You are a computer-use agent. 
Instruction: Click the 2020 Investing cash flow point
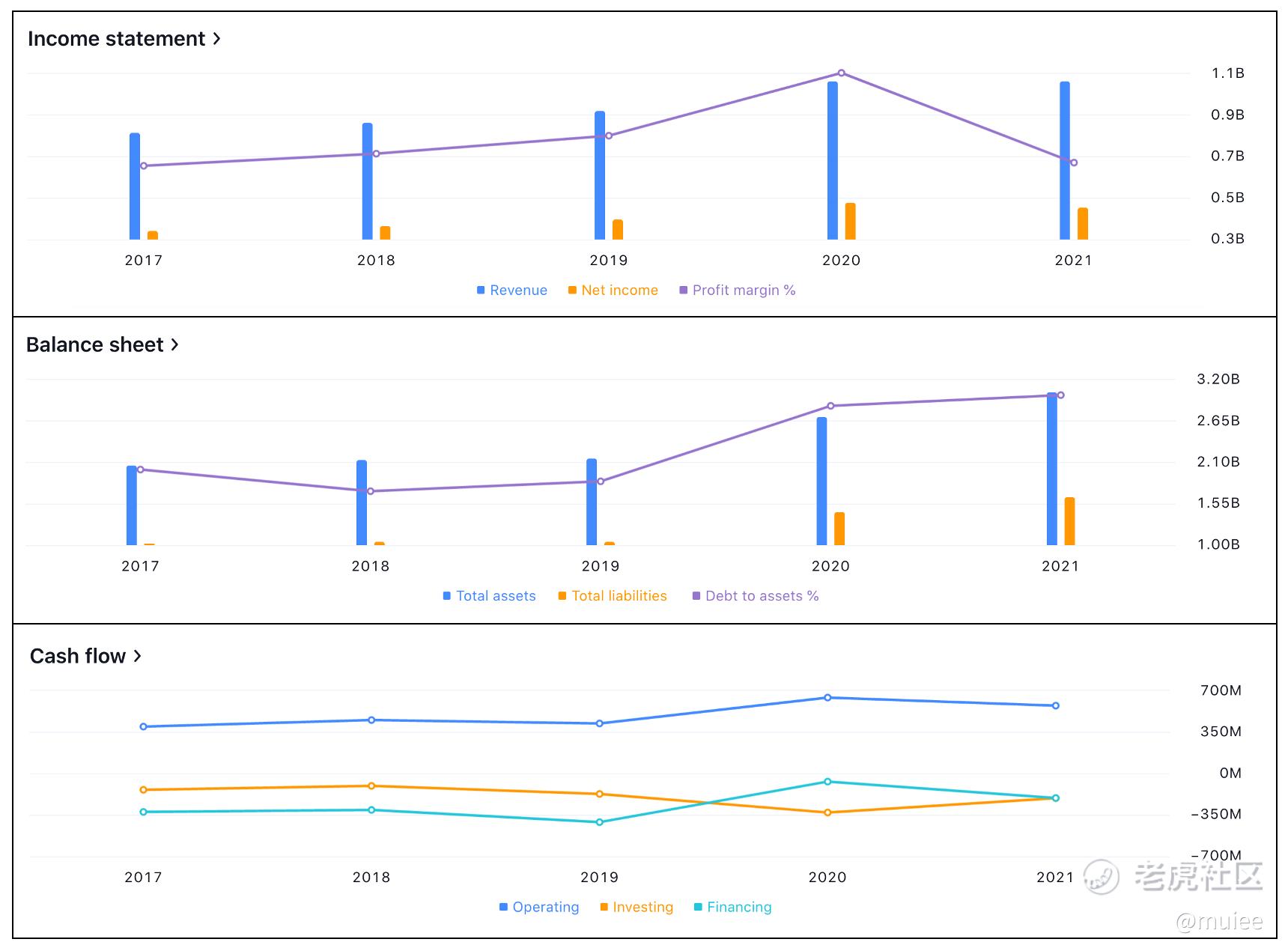(x=827, y=812)
